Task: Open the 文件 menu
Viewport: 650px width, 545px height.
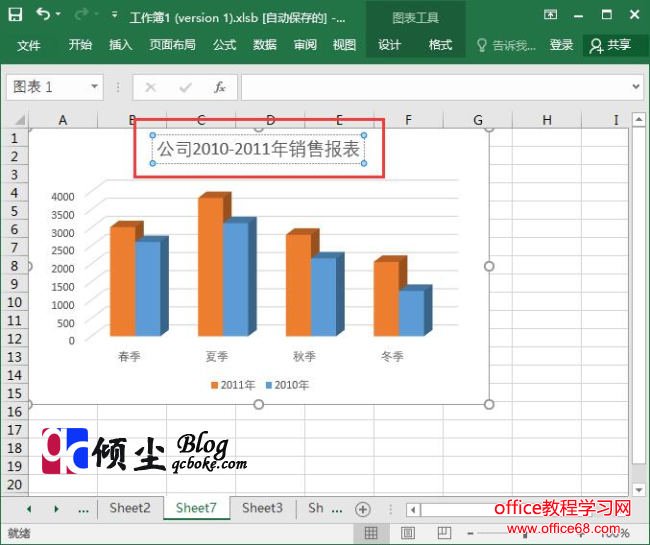Action: 29,45
